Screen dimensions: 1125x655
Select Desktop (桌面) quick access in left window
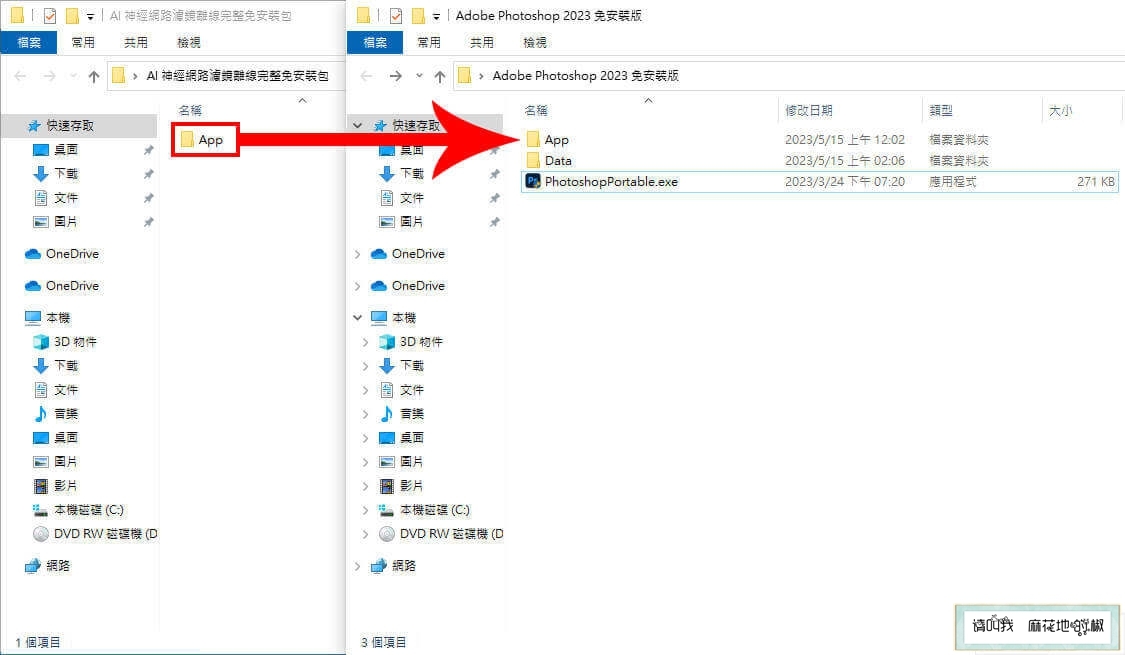click(x=56, y=150)
